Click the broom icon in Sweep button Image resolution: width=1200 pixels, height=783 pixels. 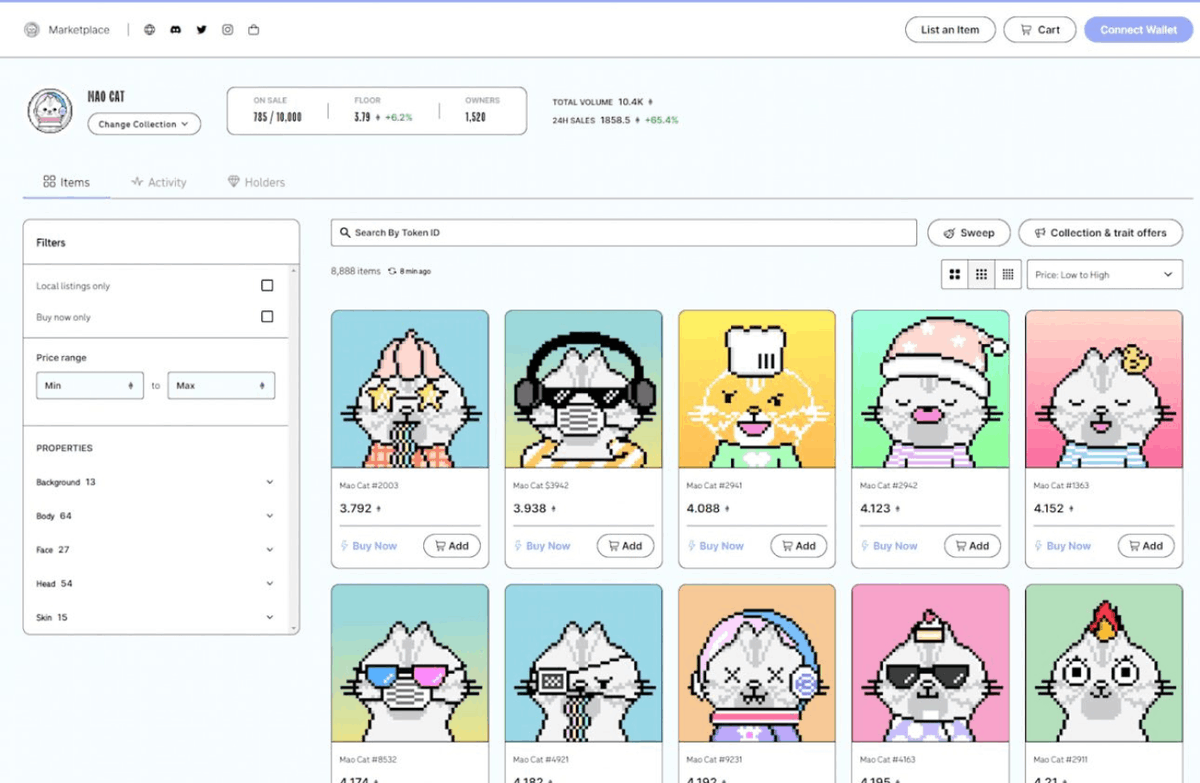(x=949, y=233)
